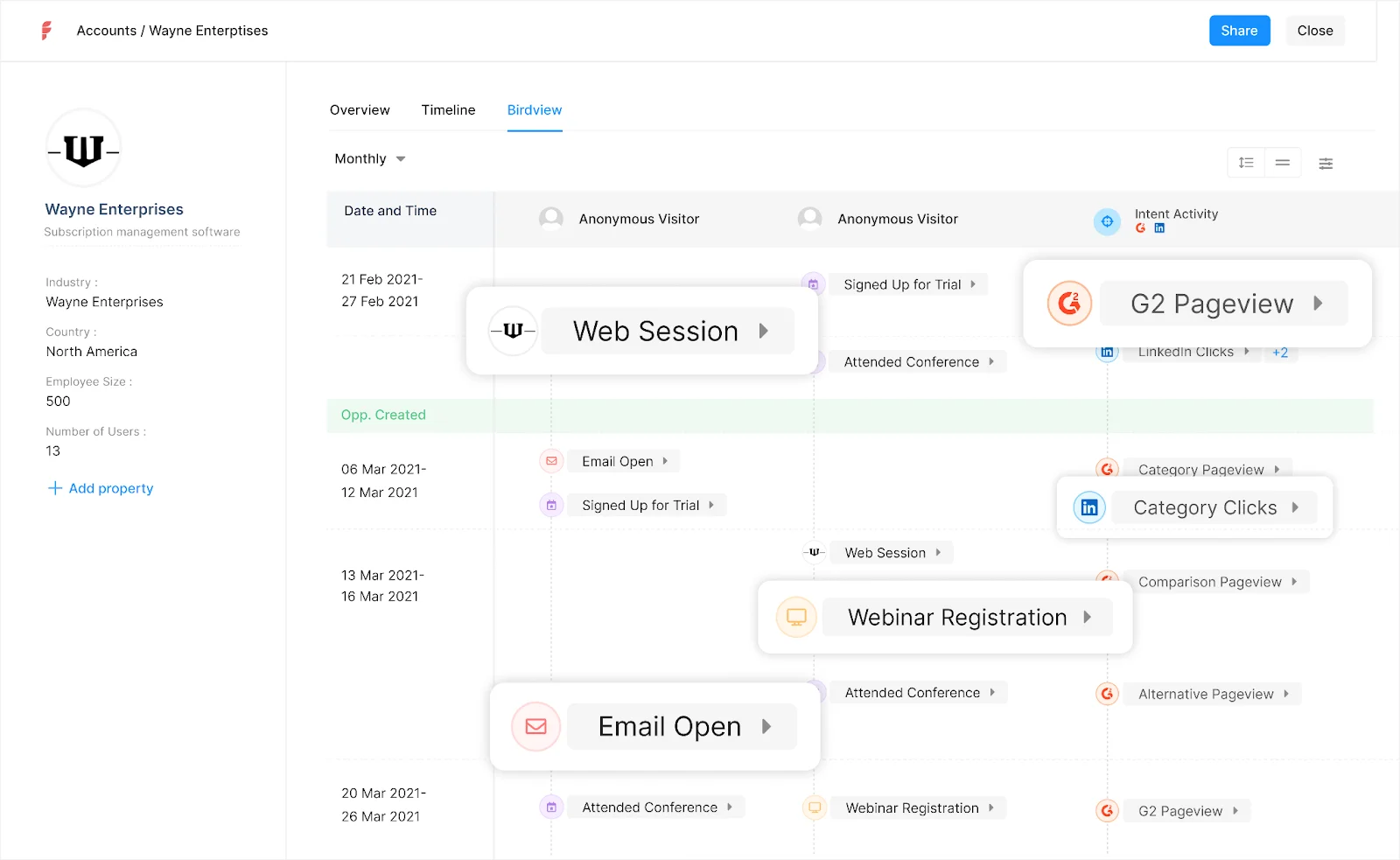Click the 06 Mar 2021- 12 Mar 2021 date range

tap(383, 480)
